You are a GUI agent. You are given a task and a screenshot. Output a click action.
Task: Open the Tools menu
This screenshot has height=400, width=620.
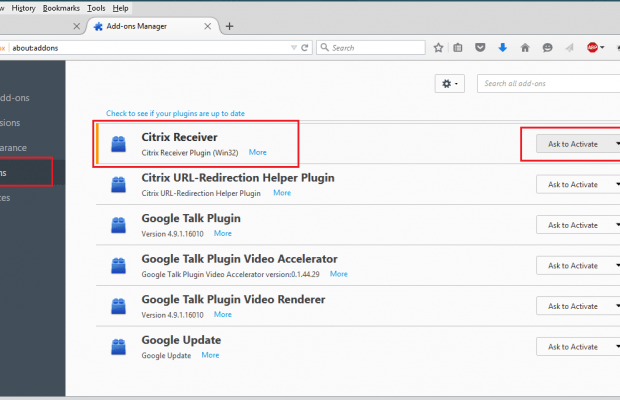[96, 8]
